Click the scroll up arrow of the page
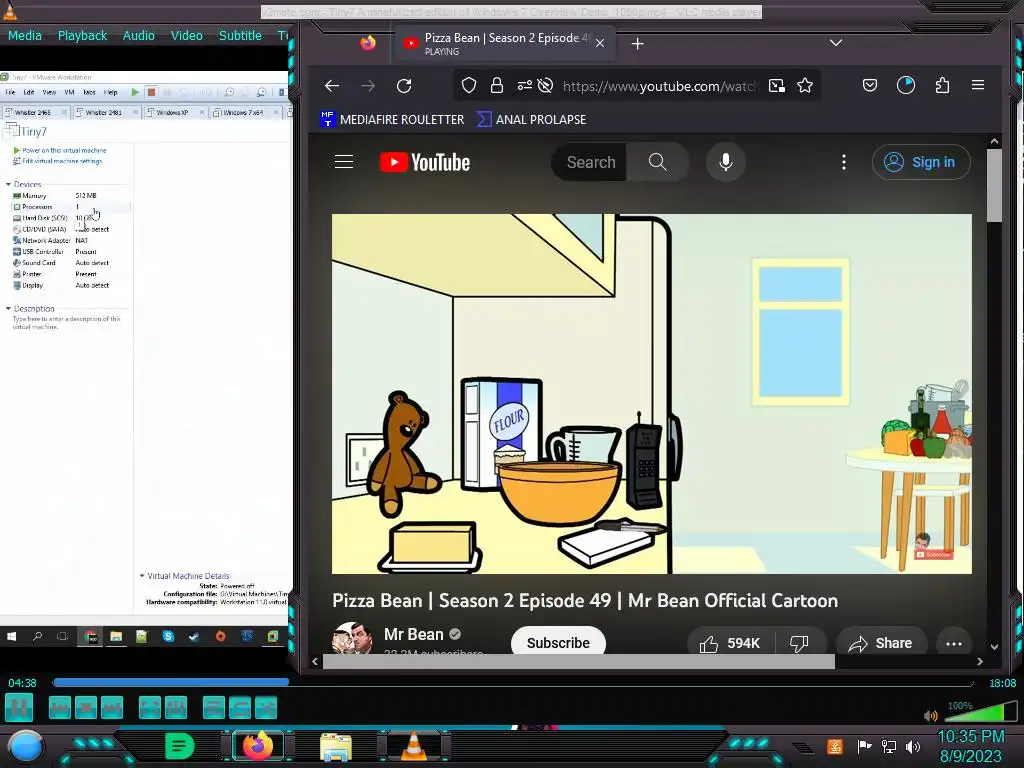 [994, 141]
